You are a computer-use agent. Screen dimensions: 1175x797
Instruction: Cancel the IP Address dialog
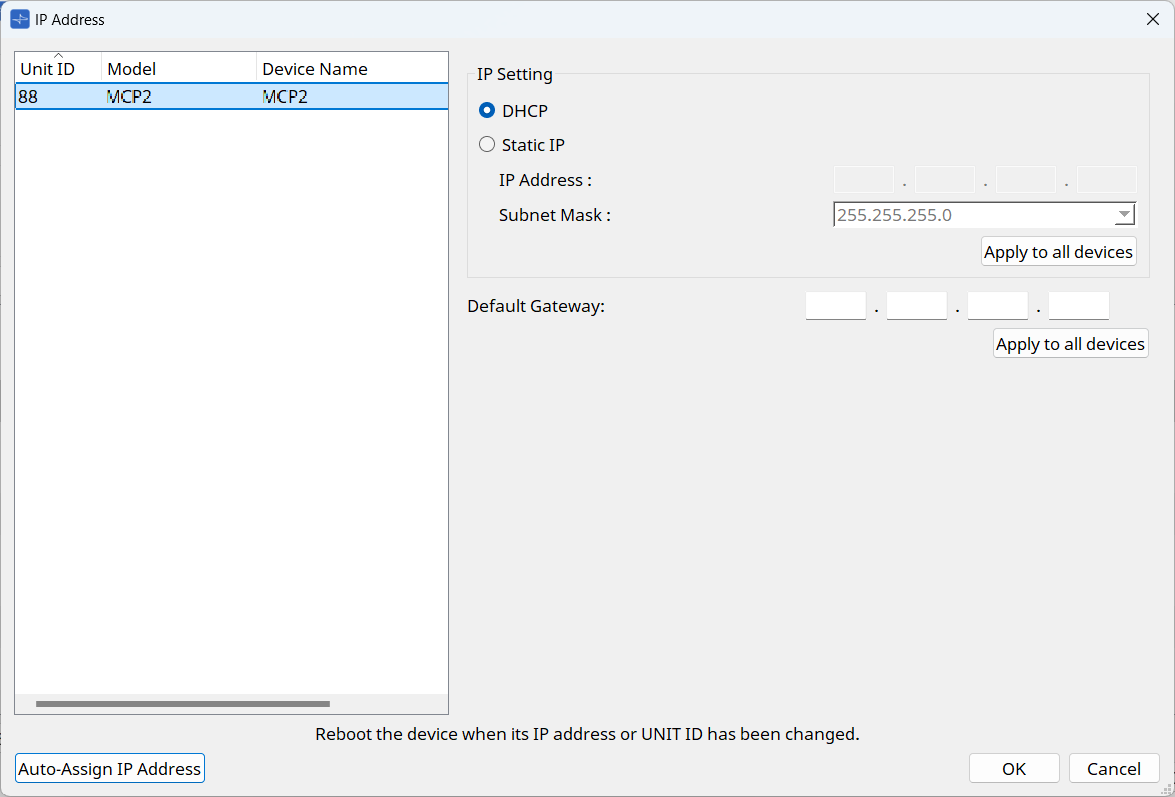coord(1114,769)
